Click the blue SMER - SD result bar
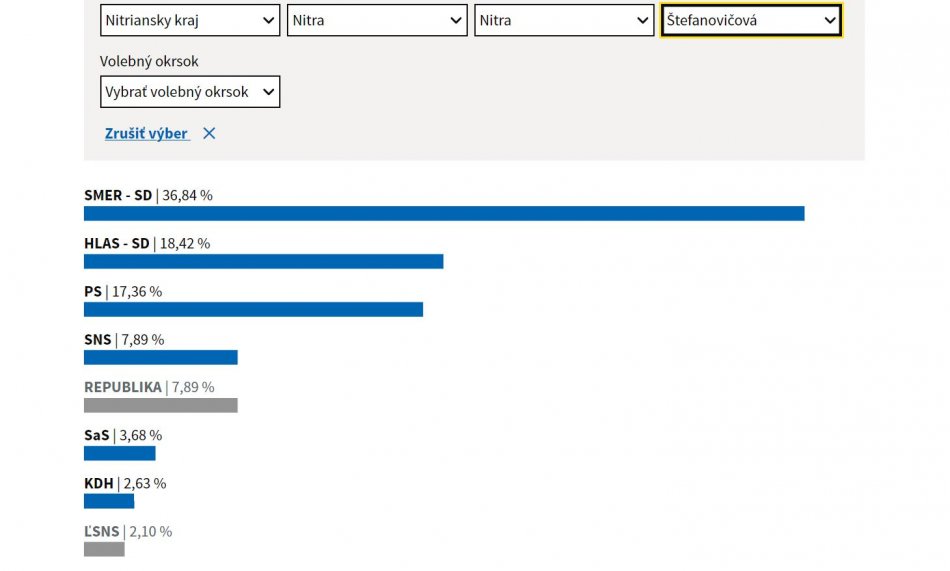 444,213
